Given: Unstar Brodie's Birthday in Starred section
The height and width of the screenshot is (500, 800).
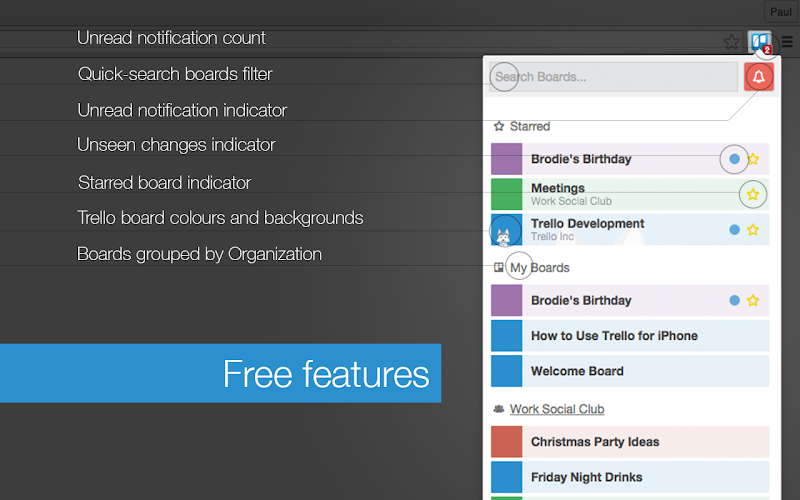Looking at the screenshot, I should tap(753, 159).
